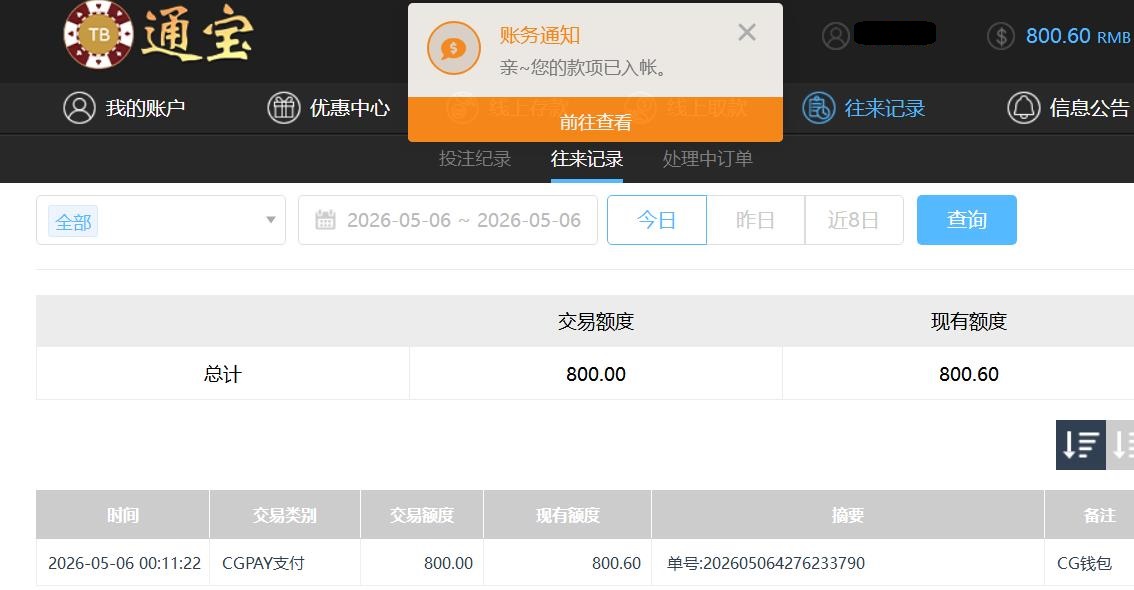Screen dimensions: 1134x590
Task: Open 往来记录 in top navigation
Action: pyautogui.click(x=864, y=108)
